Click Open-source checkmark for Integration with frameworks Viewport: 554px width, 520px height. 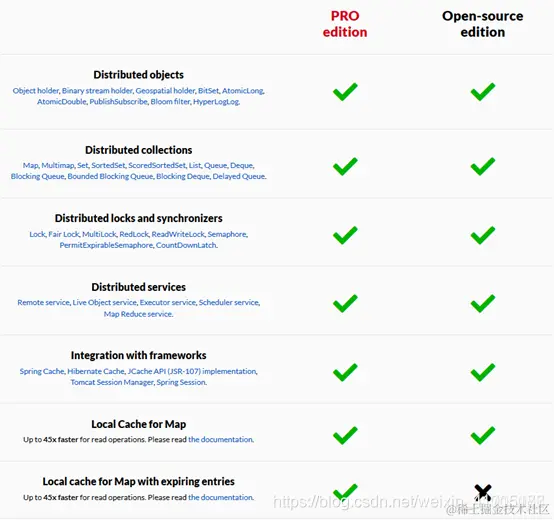483,372
